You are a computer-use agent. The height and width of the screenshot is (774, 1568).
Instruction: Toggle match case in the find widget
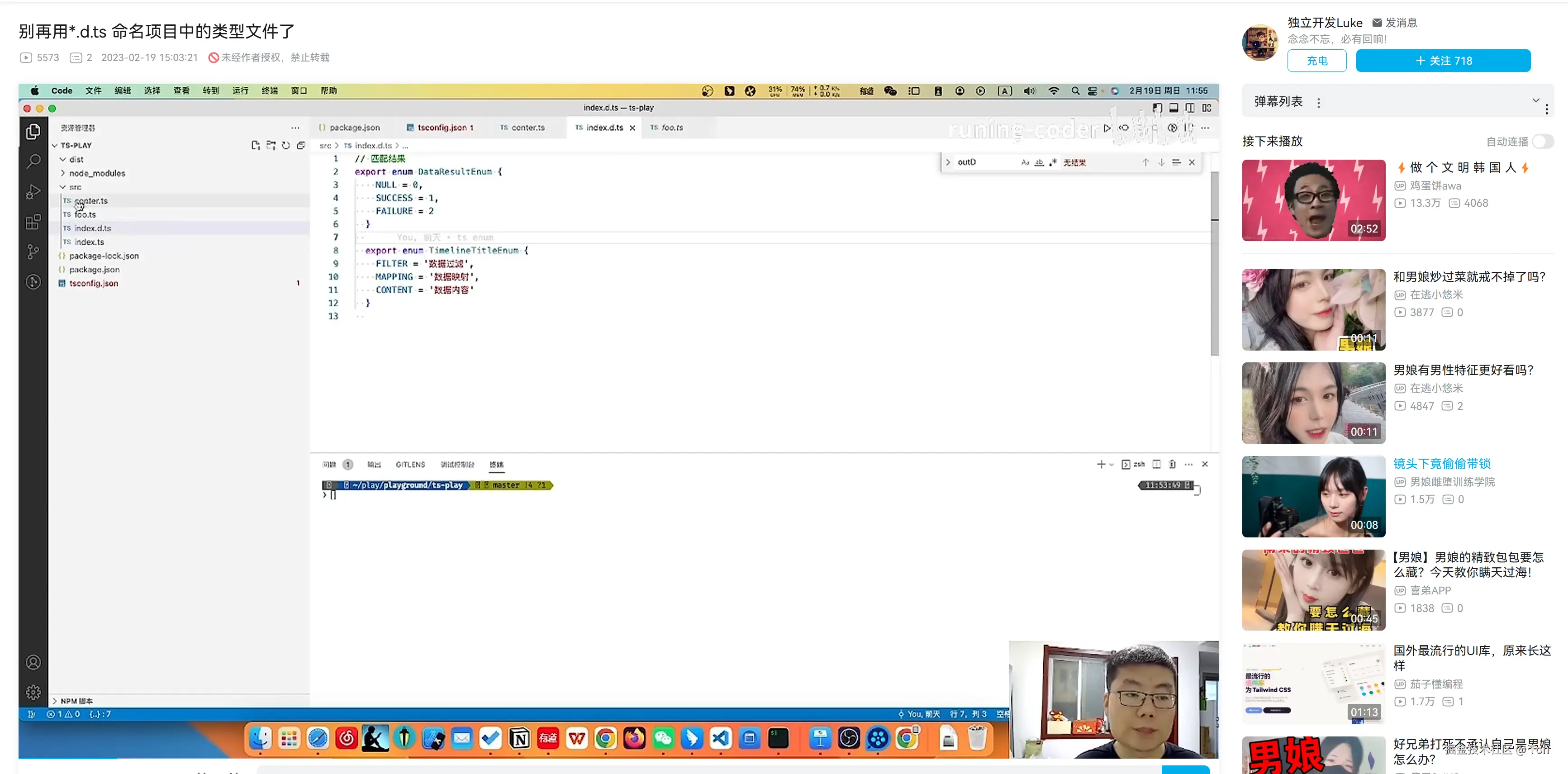tap(1025, 162)
